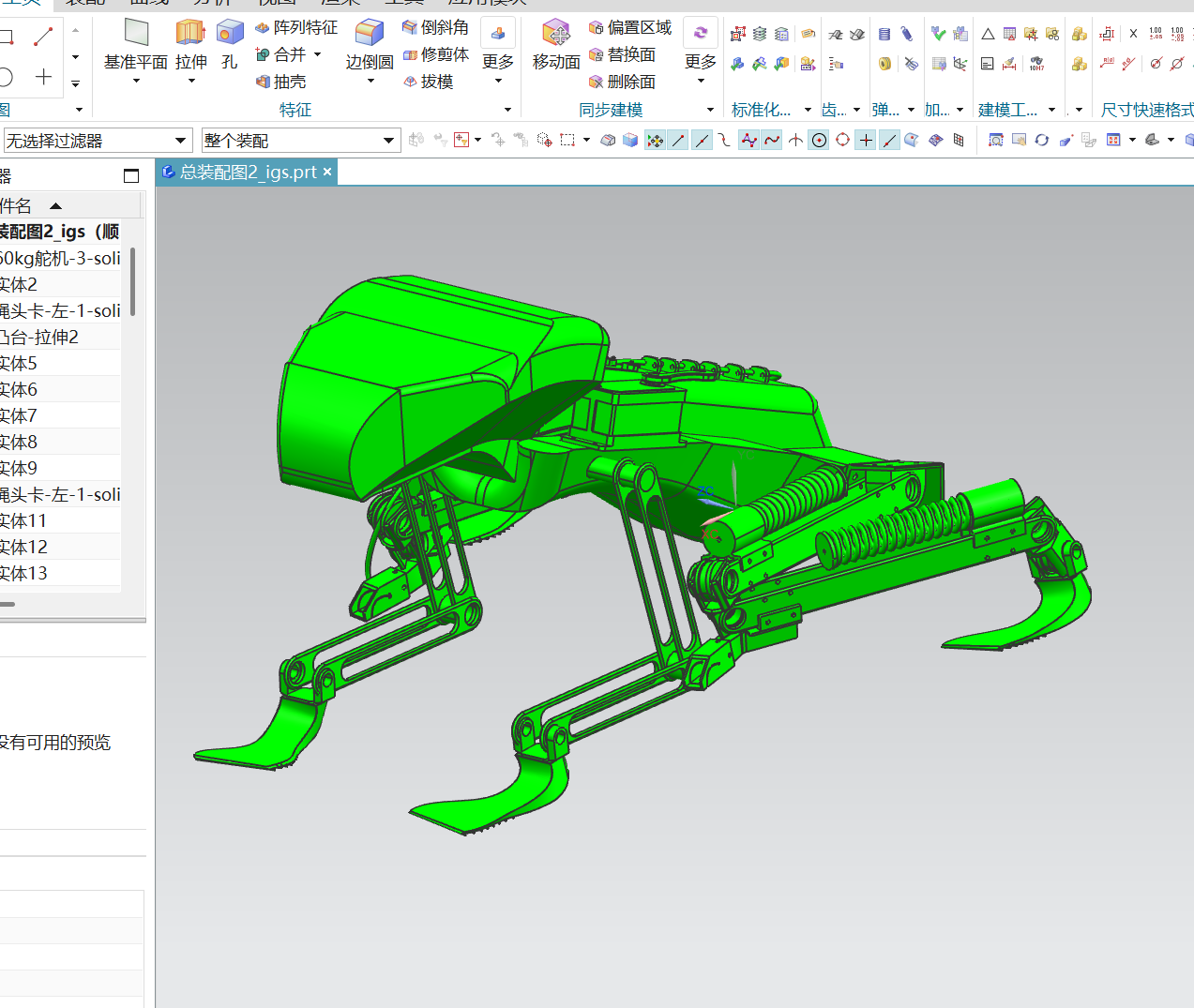Screen dimensions: 1194x1008
Task: Toggle the enable snap points button
Action: click(655, 141)
